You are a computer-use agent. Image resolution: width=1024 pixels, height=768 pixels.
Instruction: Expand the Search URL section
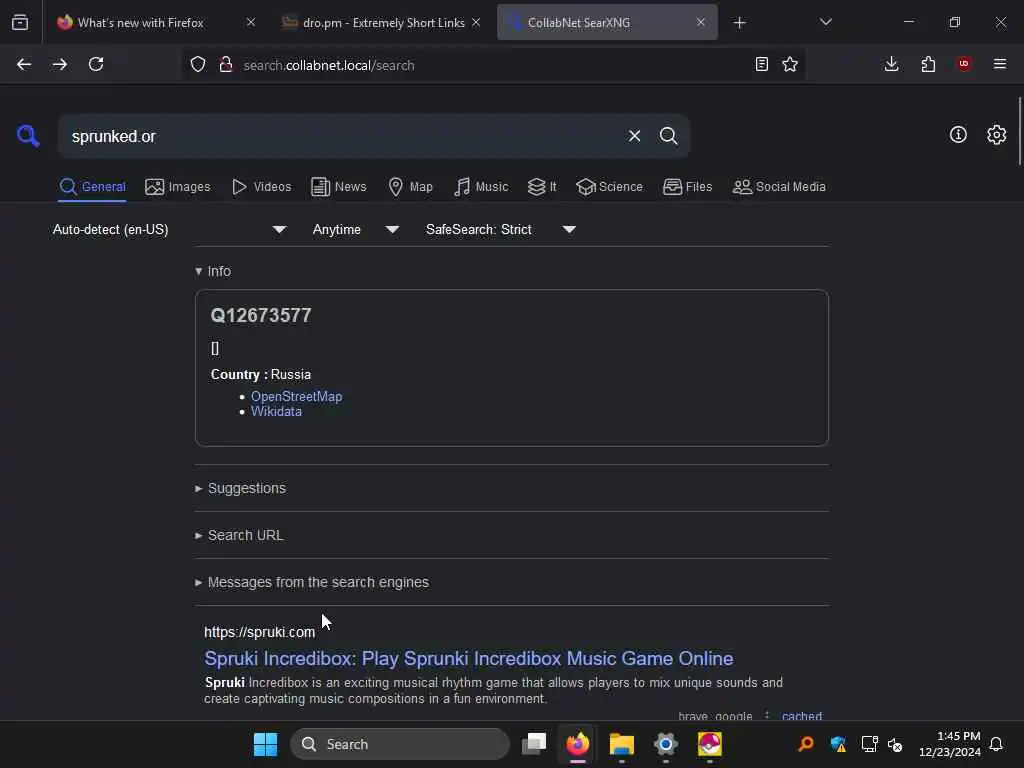tap(239, 536)
